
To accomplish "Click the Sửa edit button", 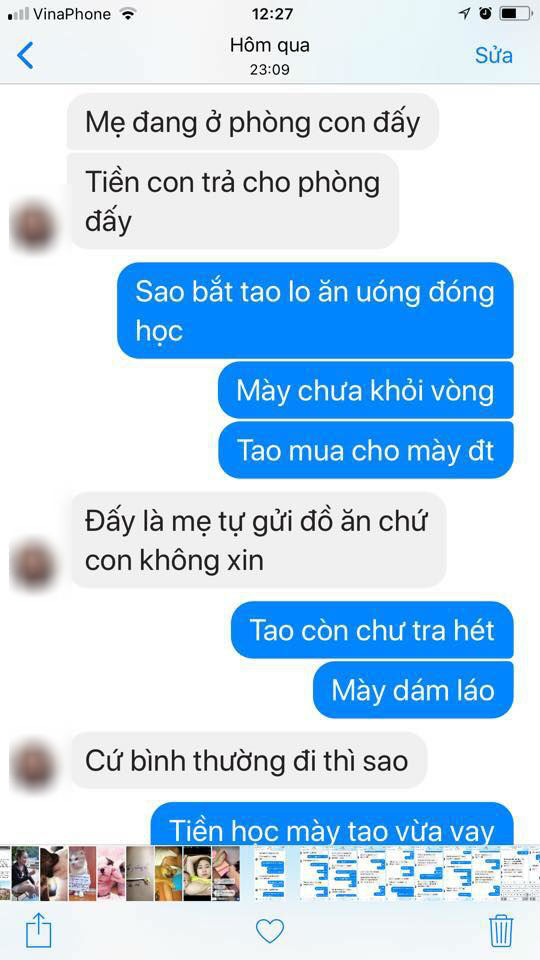I will click(493, 56).
